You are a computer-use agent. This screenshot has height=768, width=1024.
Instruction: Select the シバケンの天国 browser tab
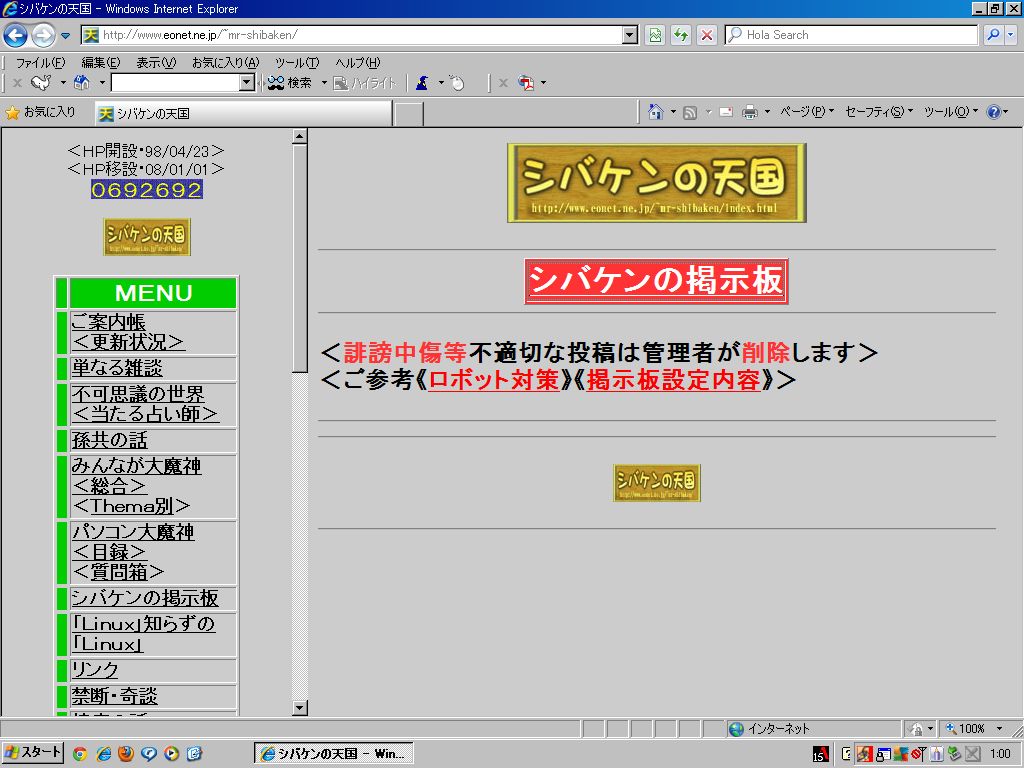[243, 114]
